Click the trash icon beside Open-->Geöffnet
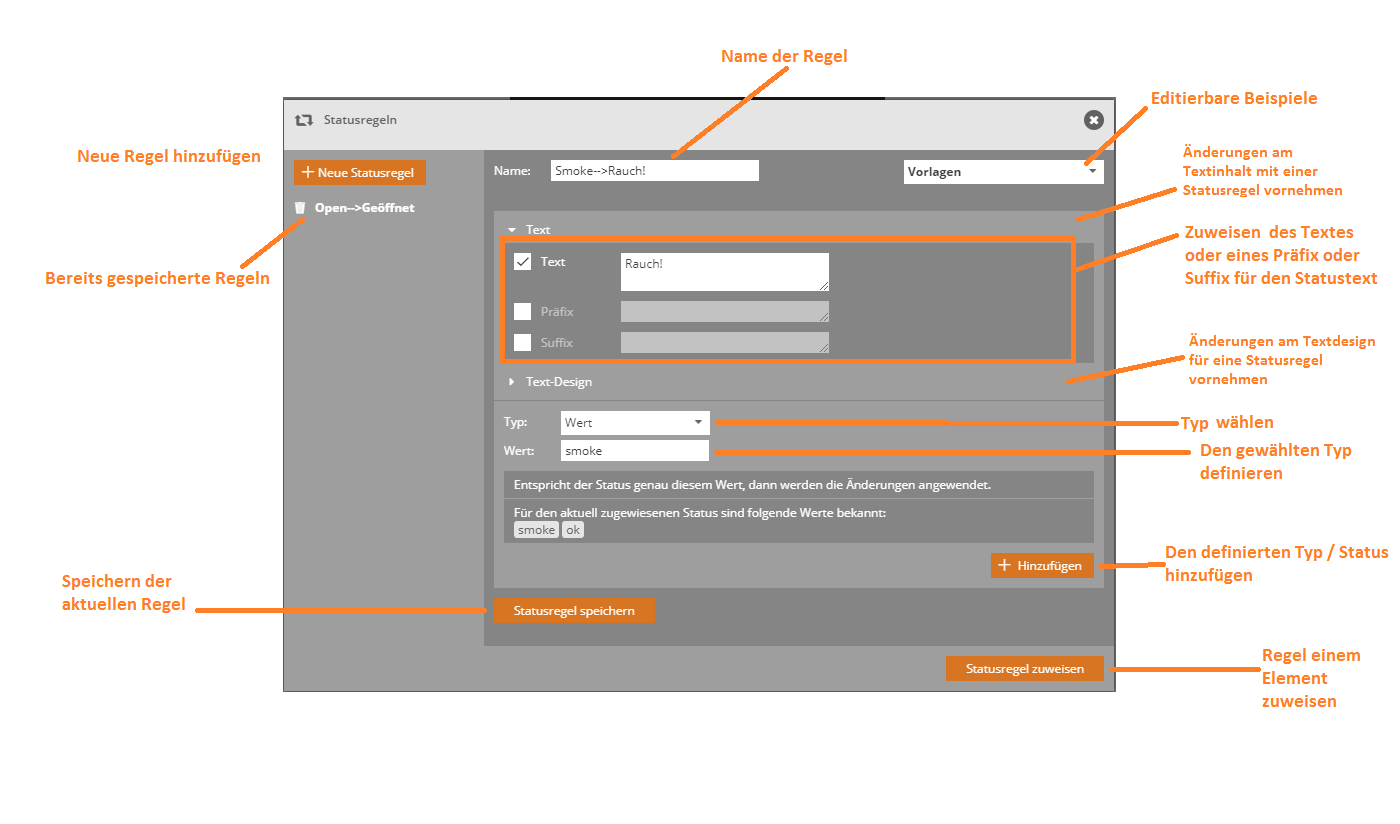Screen dimensions: 1400x824 tap(299, 208)
